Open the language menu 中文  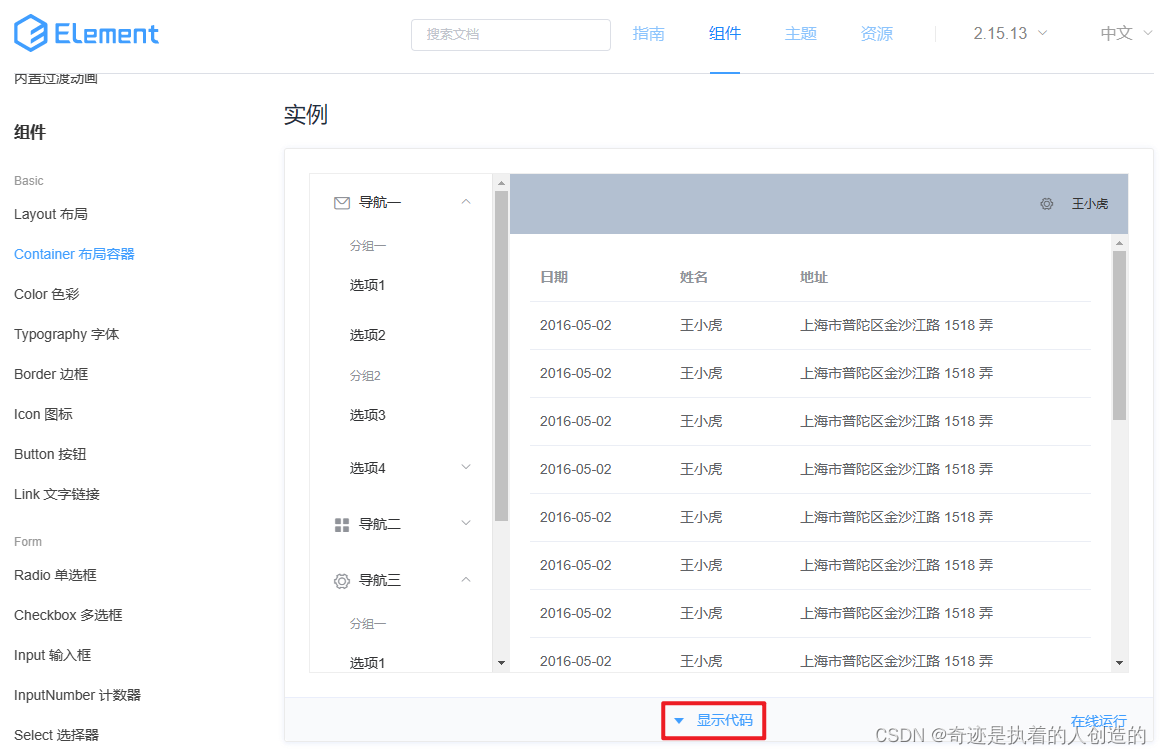point(1122,32)
